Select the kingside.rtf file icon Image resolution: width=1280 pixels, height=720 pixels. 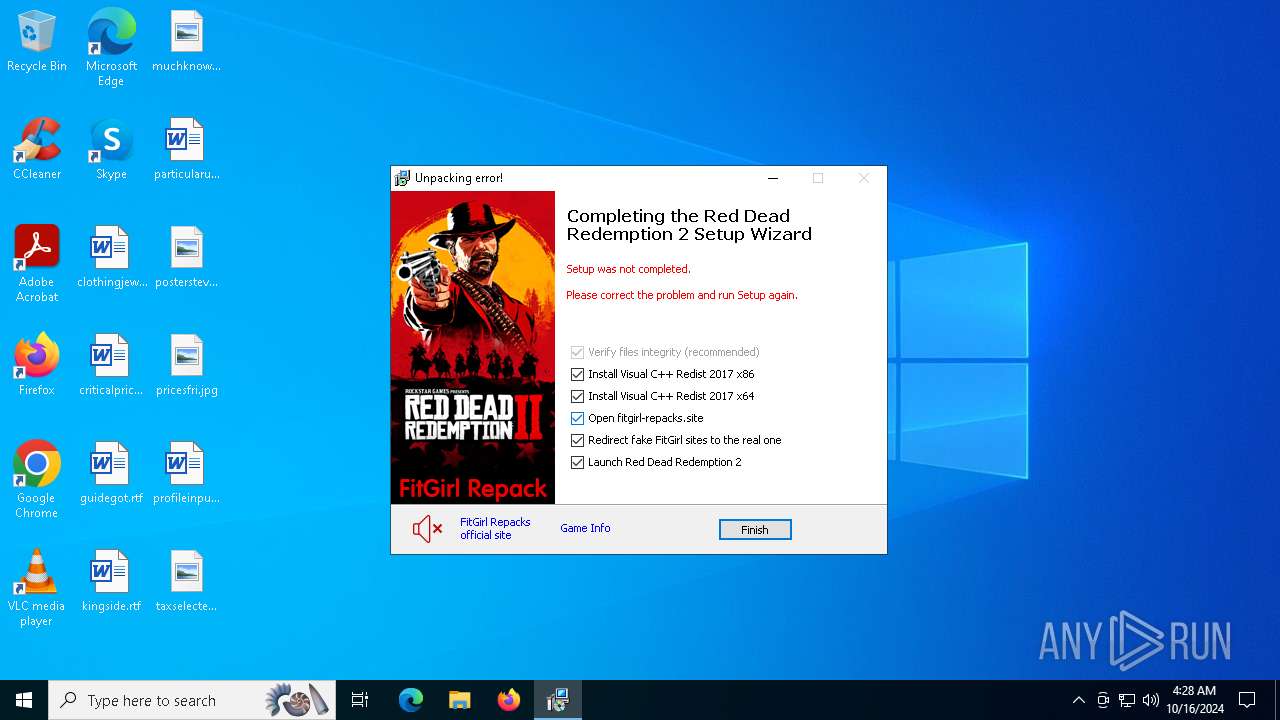pyautogui.click(x=111, y=582)
